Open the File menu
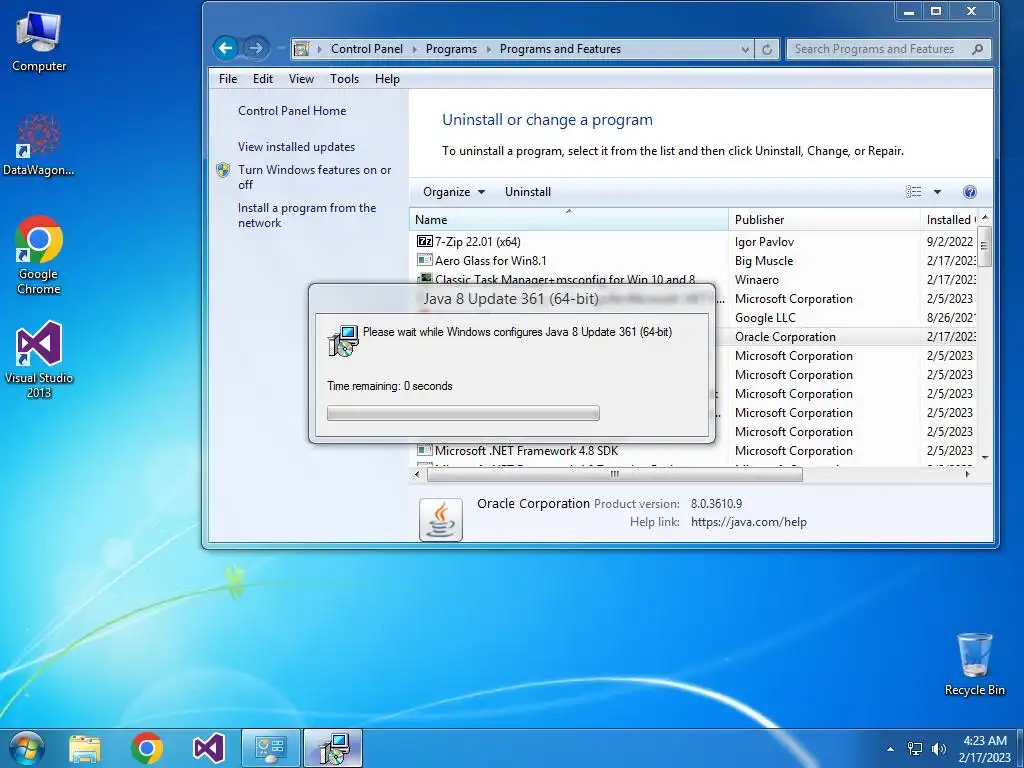This screenshot has width=1024, height=768. pyautogui.click(x=228, y=79)
